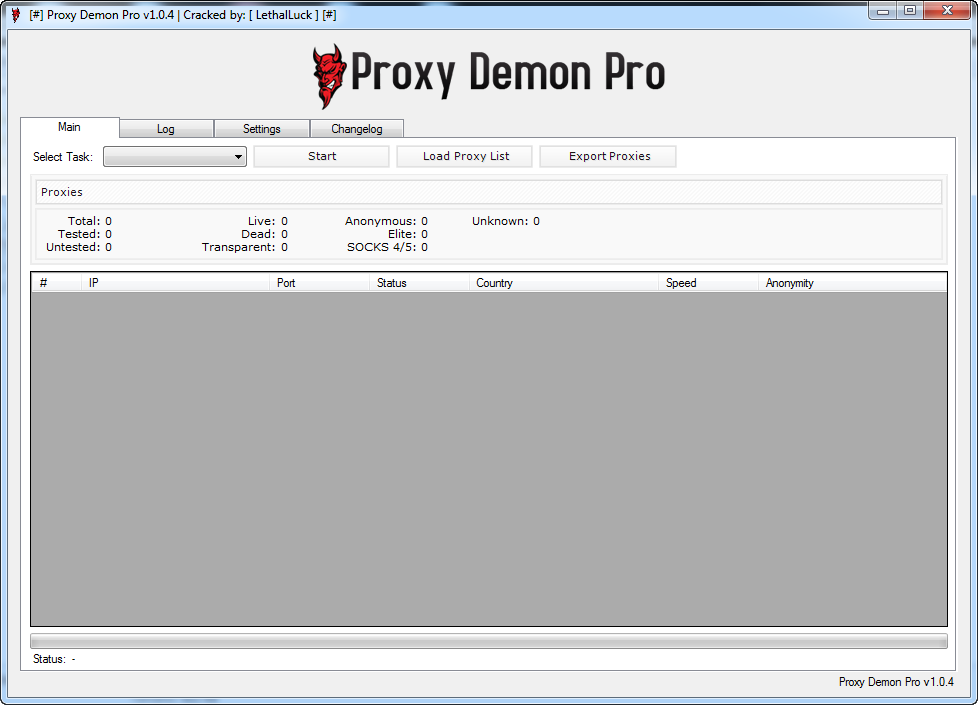Maximize the Proxy Demon Pro window
This screenshot has width=978, height=705.
(x=910, y=11)
